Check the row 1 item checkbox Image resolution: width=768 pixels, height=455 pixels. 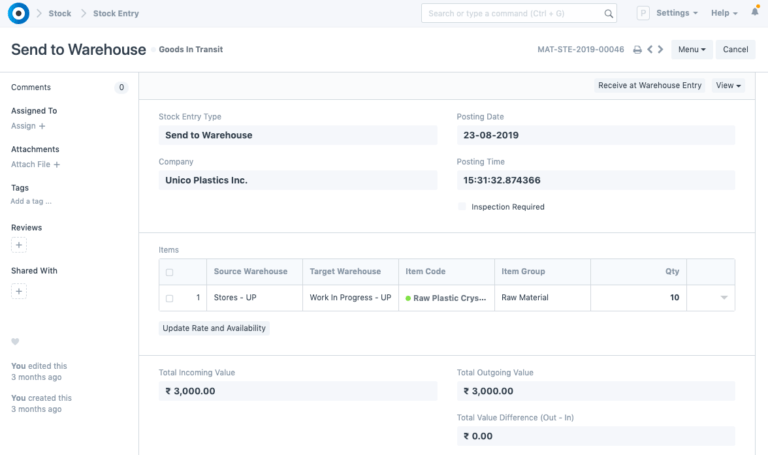point(169,298)
